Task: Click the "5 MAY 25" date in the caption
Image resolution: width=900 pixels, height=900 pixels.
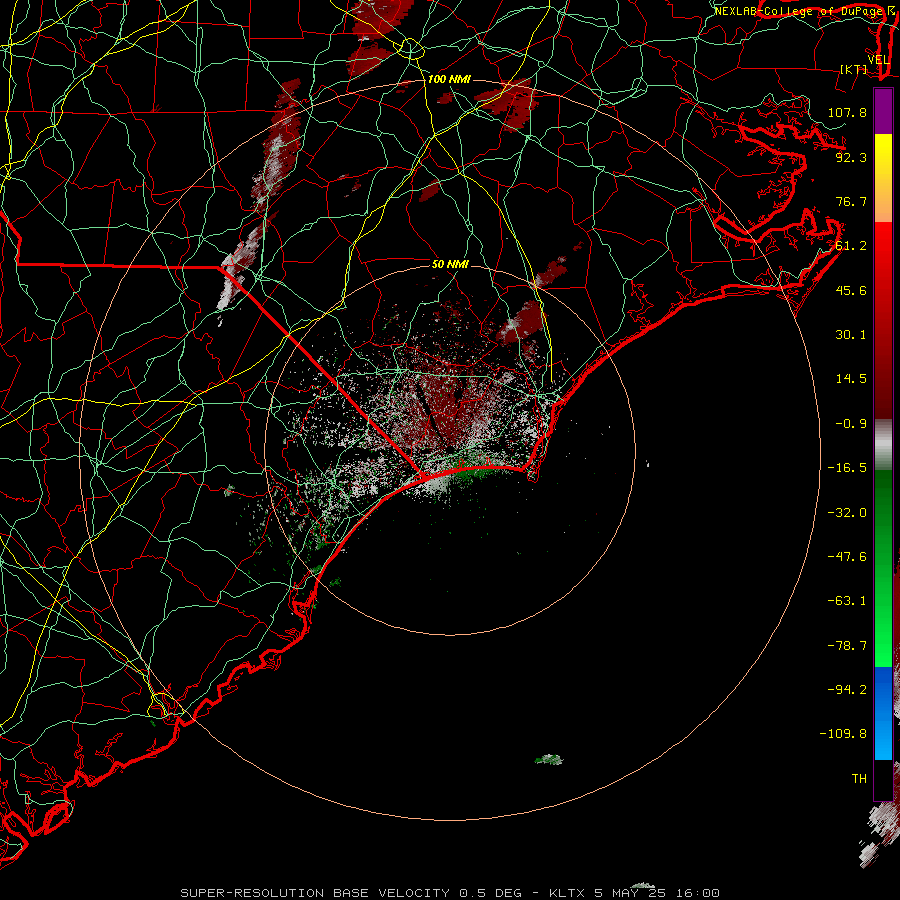Action: pos(630,893)
